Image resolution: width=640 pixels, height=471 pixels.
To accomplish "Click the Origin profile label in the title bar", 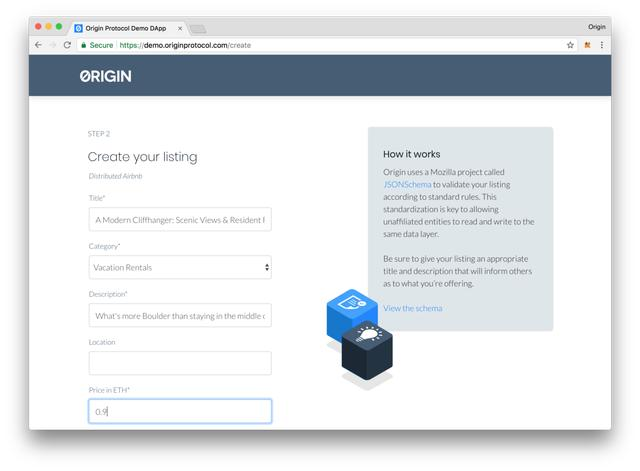I will pyautogui.click(x=597, y=27).
